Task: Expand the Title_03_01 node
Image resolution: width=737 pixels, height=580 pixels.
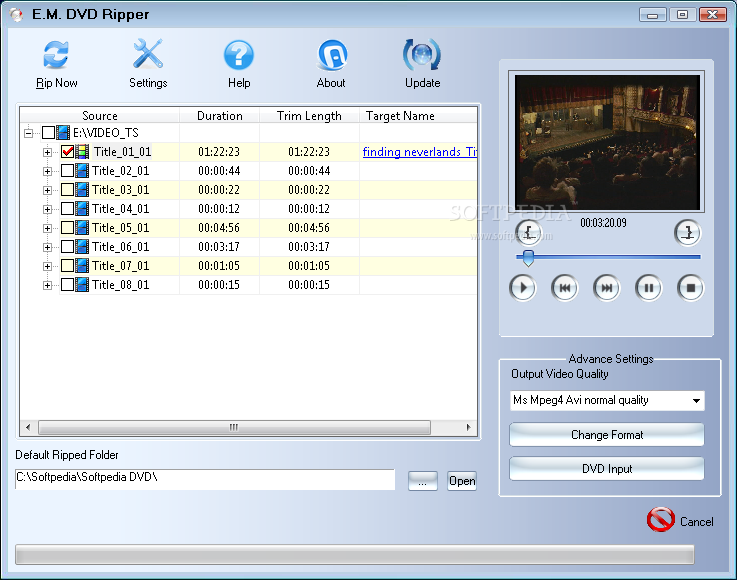Action: tap(47, 190)
